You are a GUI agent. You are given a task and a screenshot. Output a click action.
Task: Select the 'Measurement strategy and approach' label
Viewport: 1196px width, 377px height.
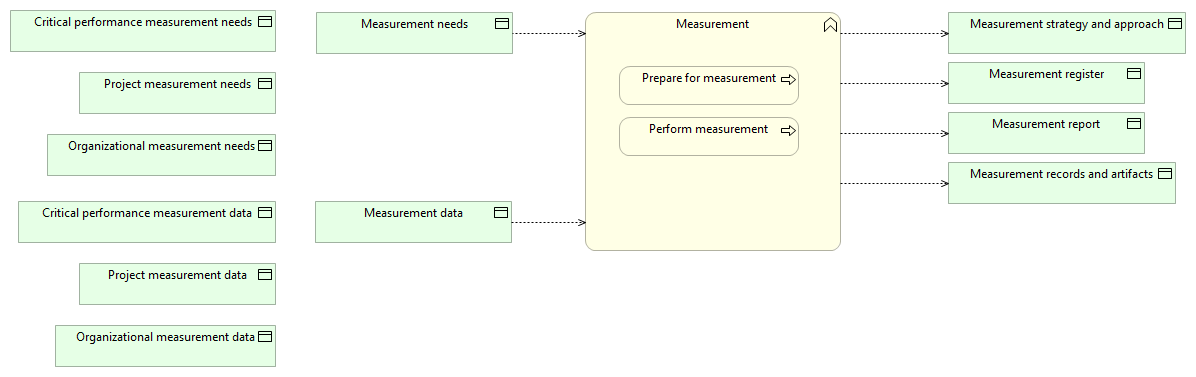[1067, 24]
